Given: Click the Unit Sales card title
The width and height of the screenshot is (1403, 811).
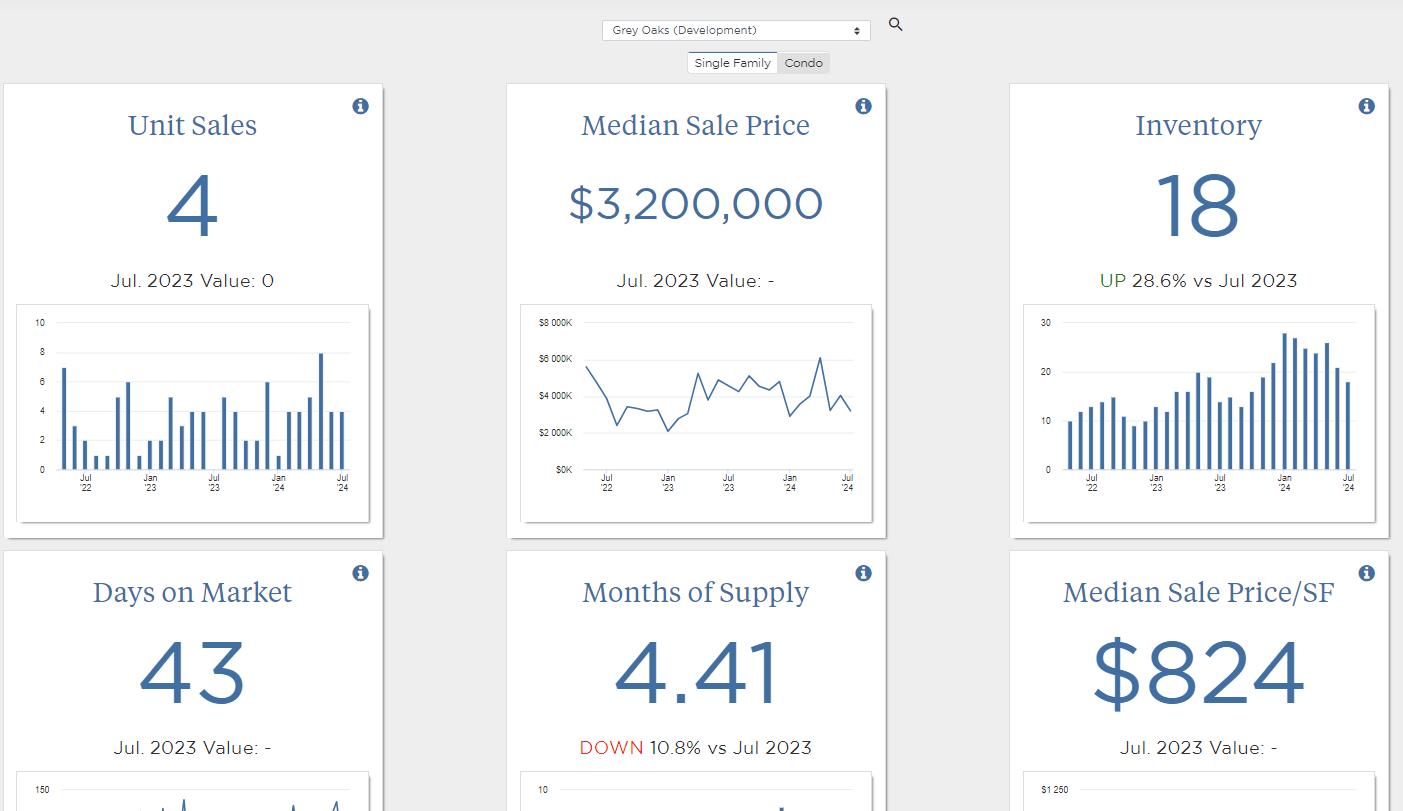Looking at the screenshot, I should pos(193,125).
